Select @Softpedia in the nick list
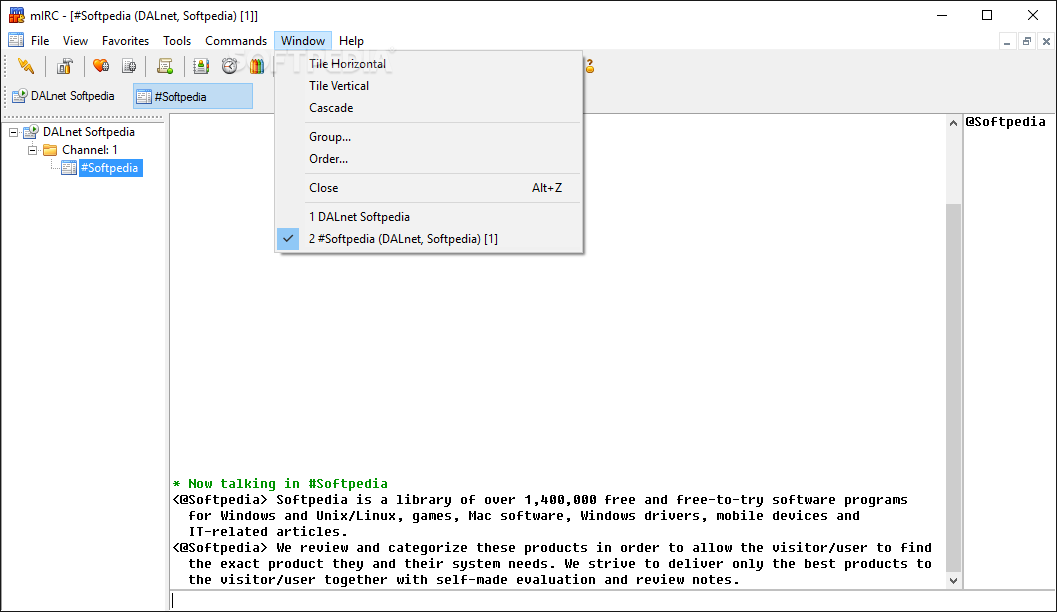The image size is (1057, 612). click(1005, 121)
